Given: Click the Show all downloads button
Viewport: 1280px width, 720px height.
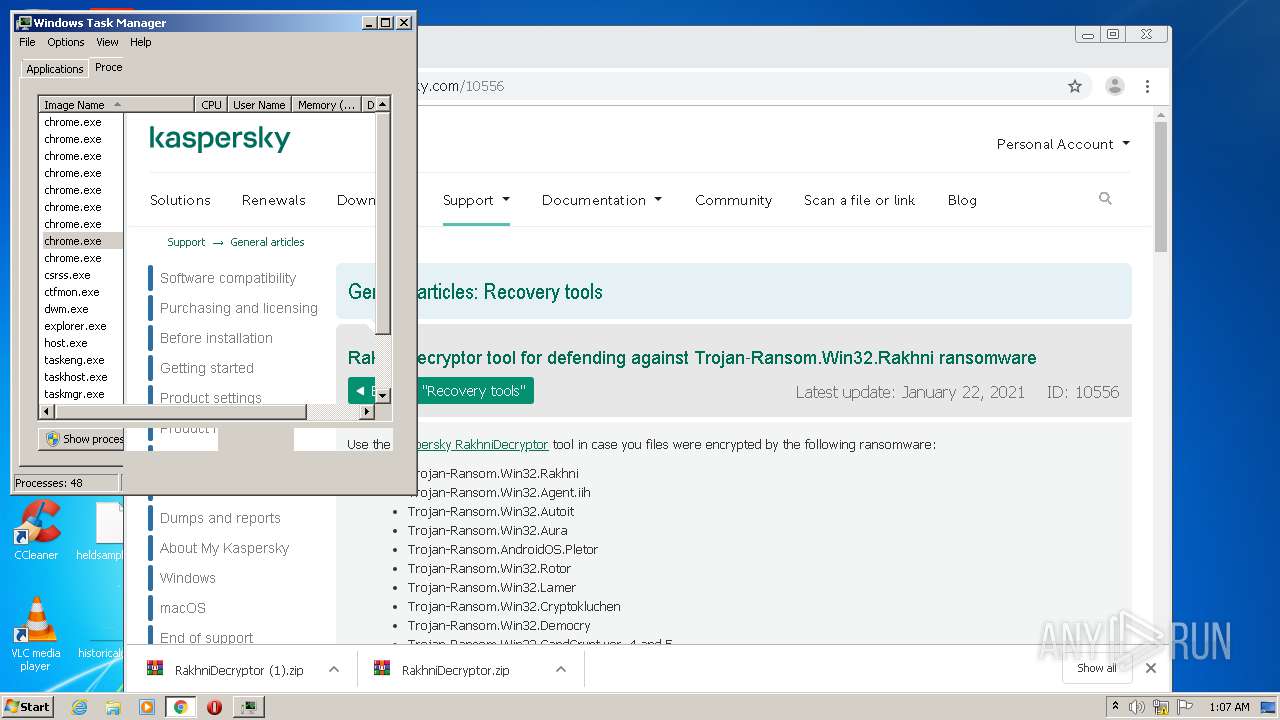Looking at the screenshot, I should 1097,668.
